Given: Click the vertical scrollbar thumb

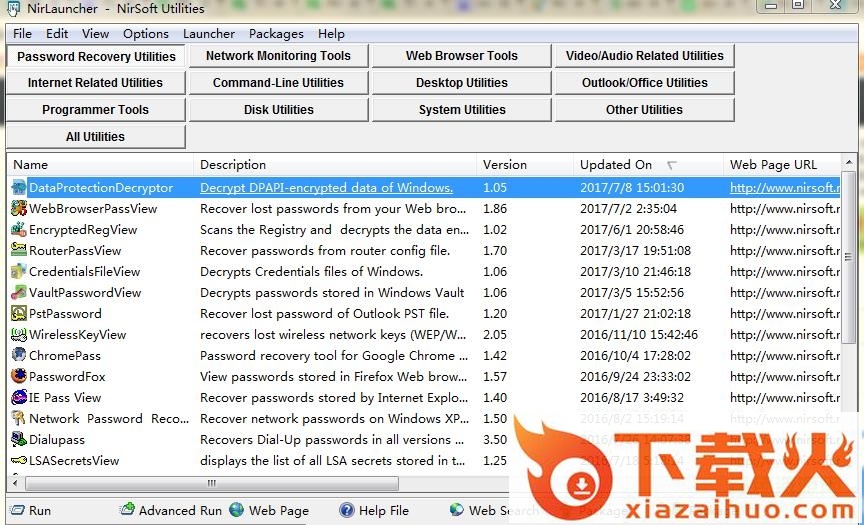Looking at the screenshot, I should [x=849, y=257].
